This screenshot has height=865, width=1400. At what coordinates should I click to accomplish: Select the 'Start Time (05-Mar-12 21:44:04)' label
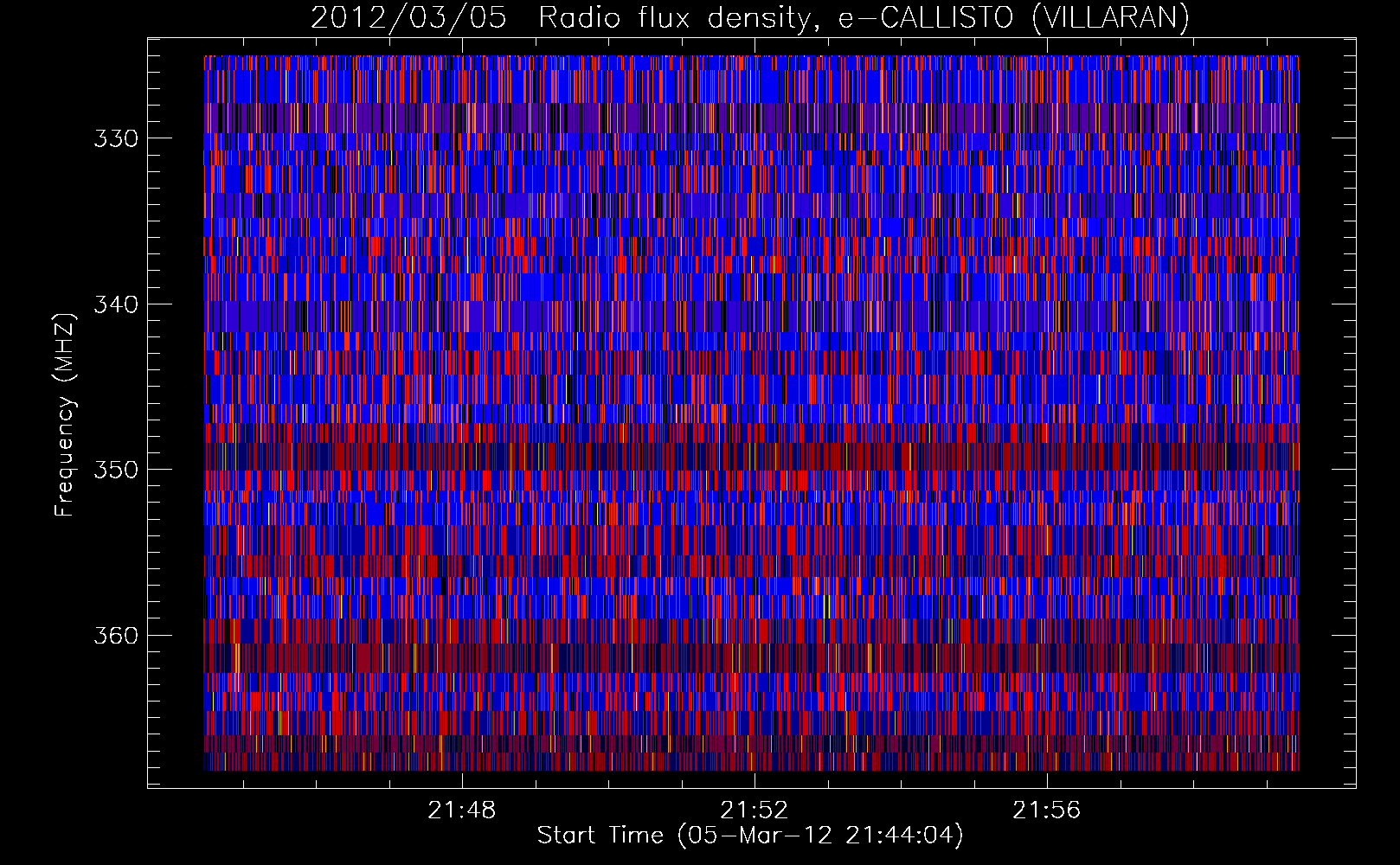pos(750,836)
